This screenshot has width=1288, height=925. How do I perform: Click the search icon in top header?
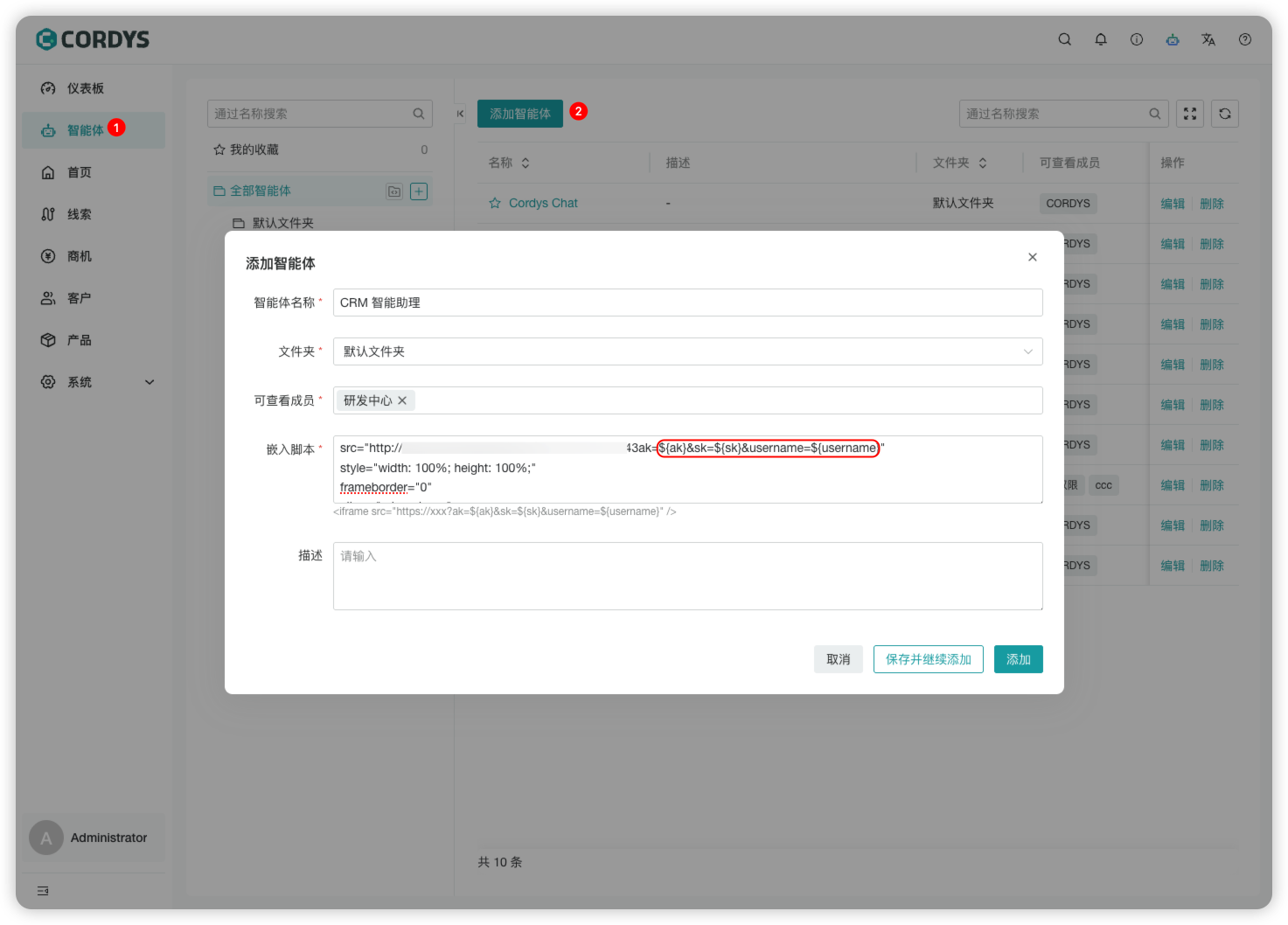[1064, 39]
